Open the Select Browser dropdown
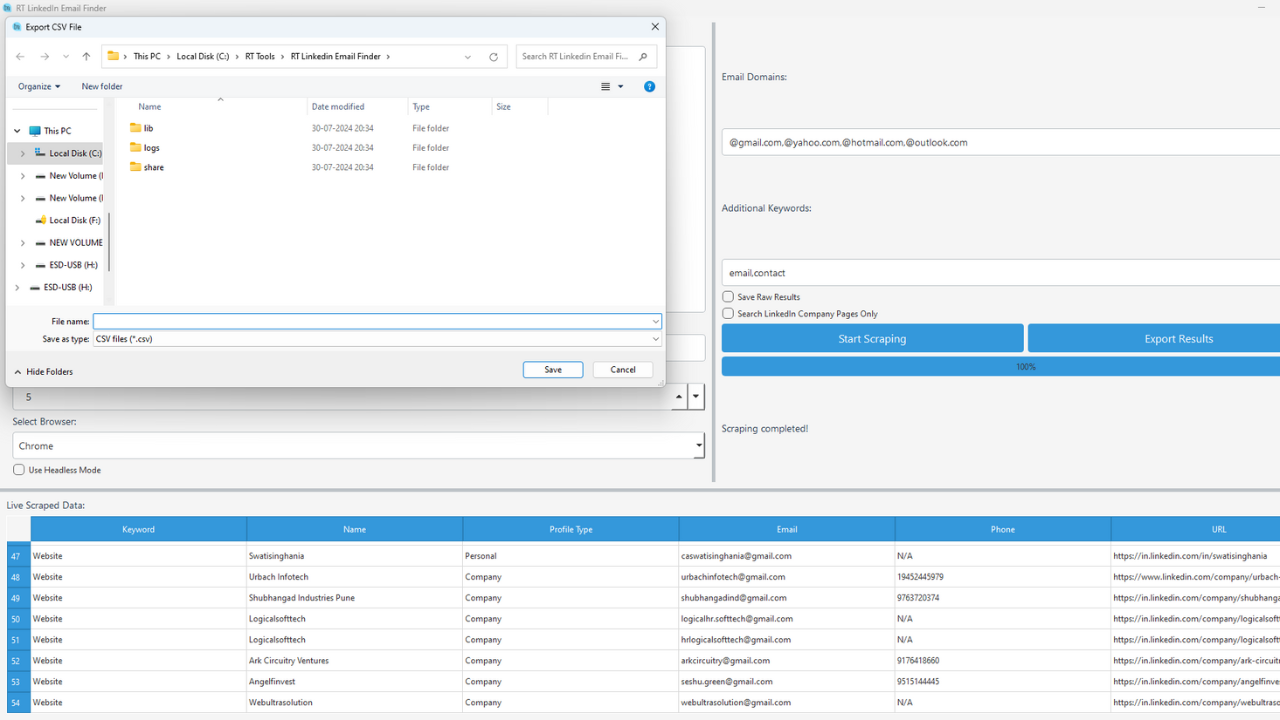1280x720 pixels. [x=697, y=445]
